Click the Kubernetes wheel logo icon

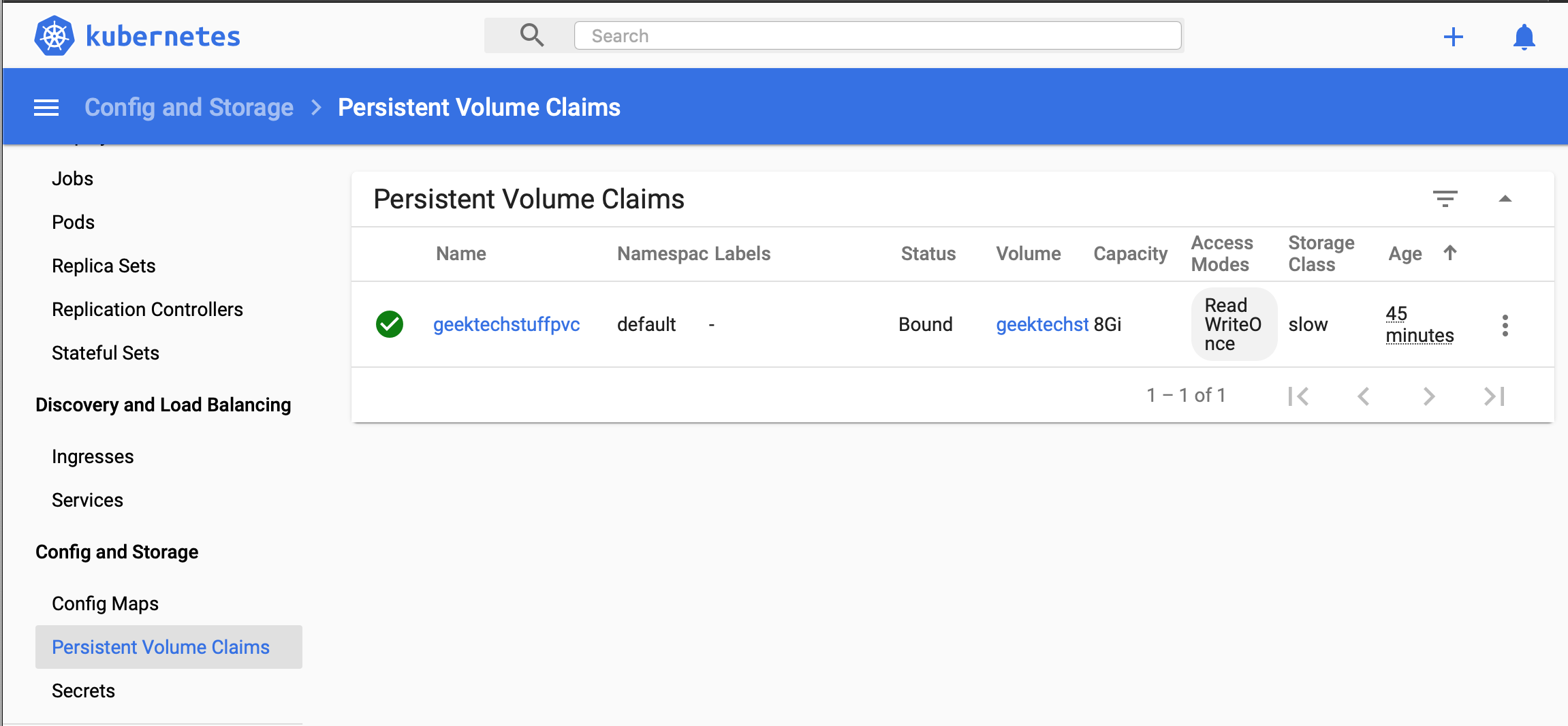(x=54, y=35)
